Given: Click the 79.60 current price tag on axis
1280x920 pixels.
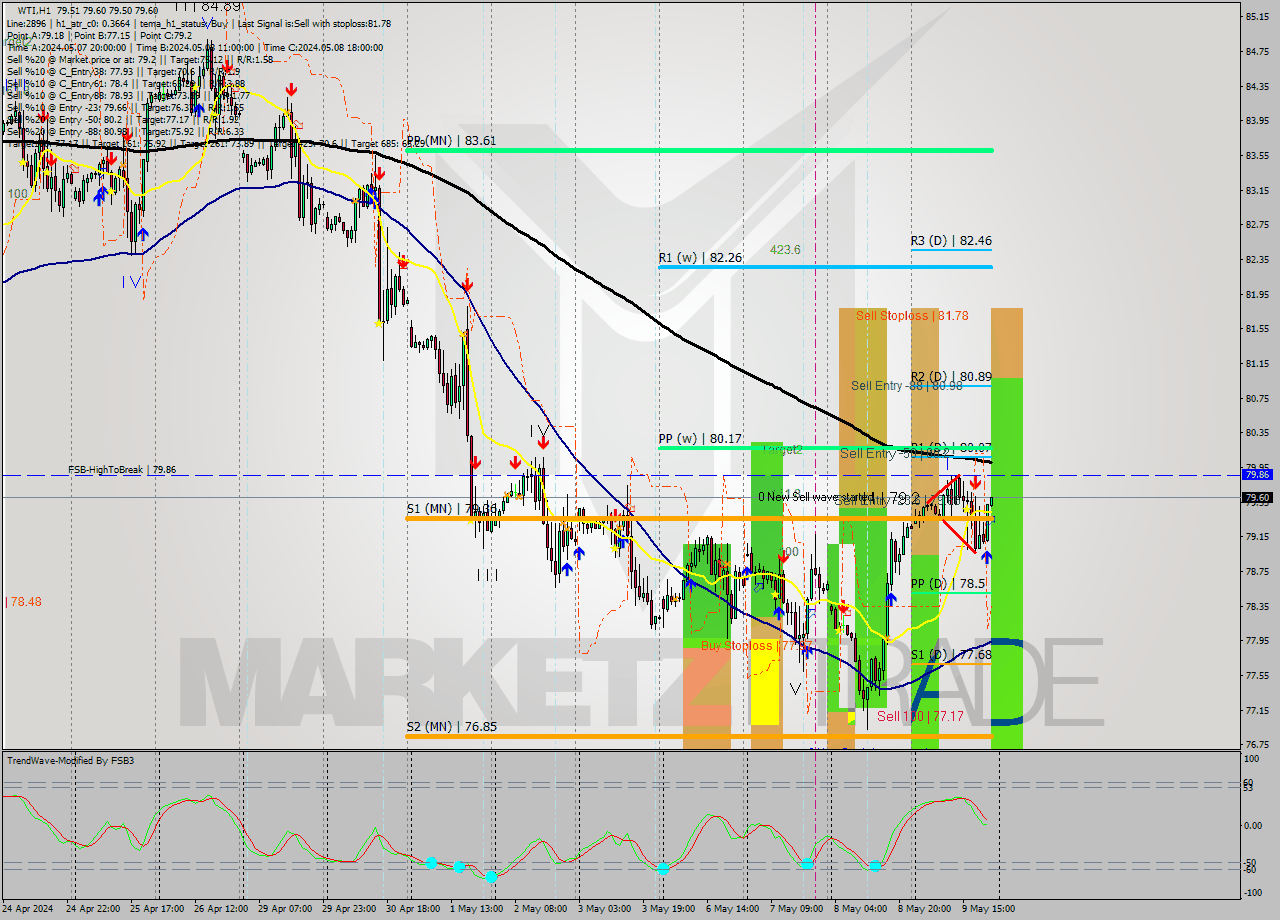Looking at the screenshot, I should (1257, 498).
